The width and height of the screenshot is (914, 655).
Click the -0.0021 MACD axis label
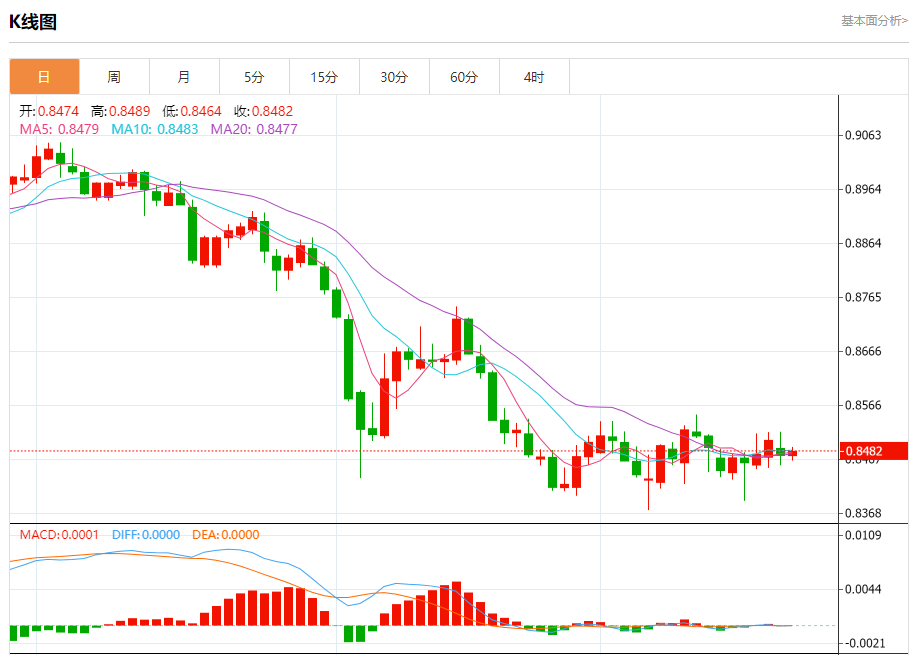(863, 643)
